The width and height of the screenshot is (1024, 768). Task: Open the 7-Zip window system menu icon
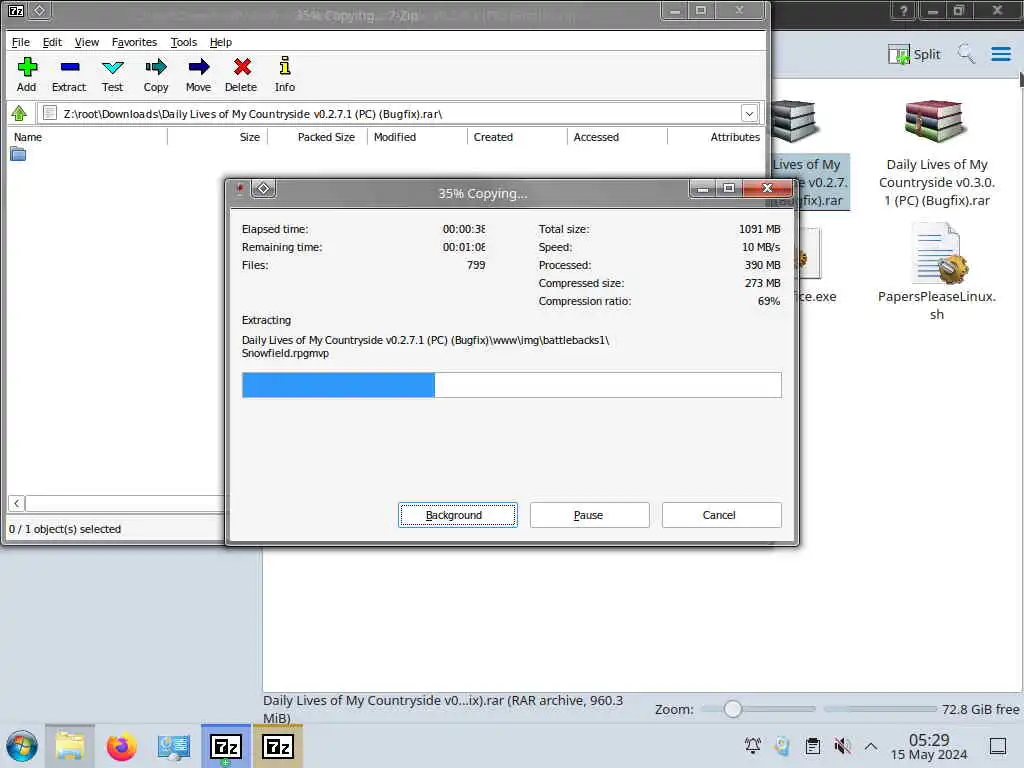(x=16, y=10)
